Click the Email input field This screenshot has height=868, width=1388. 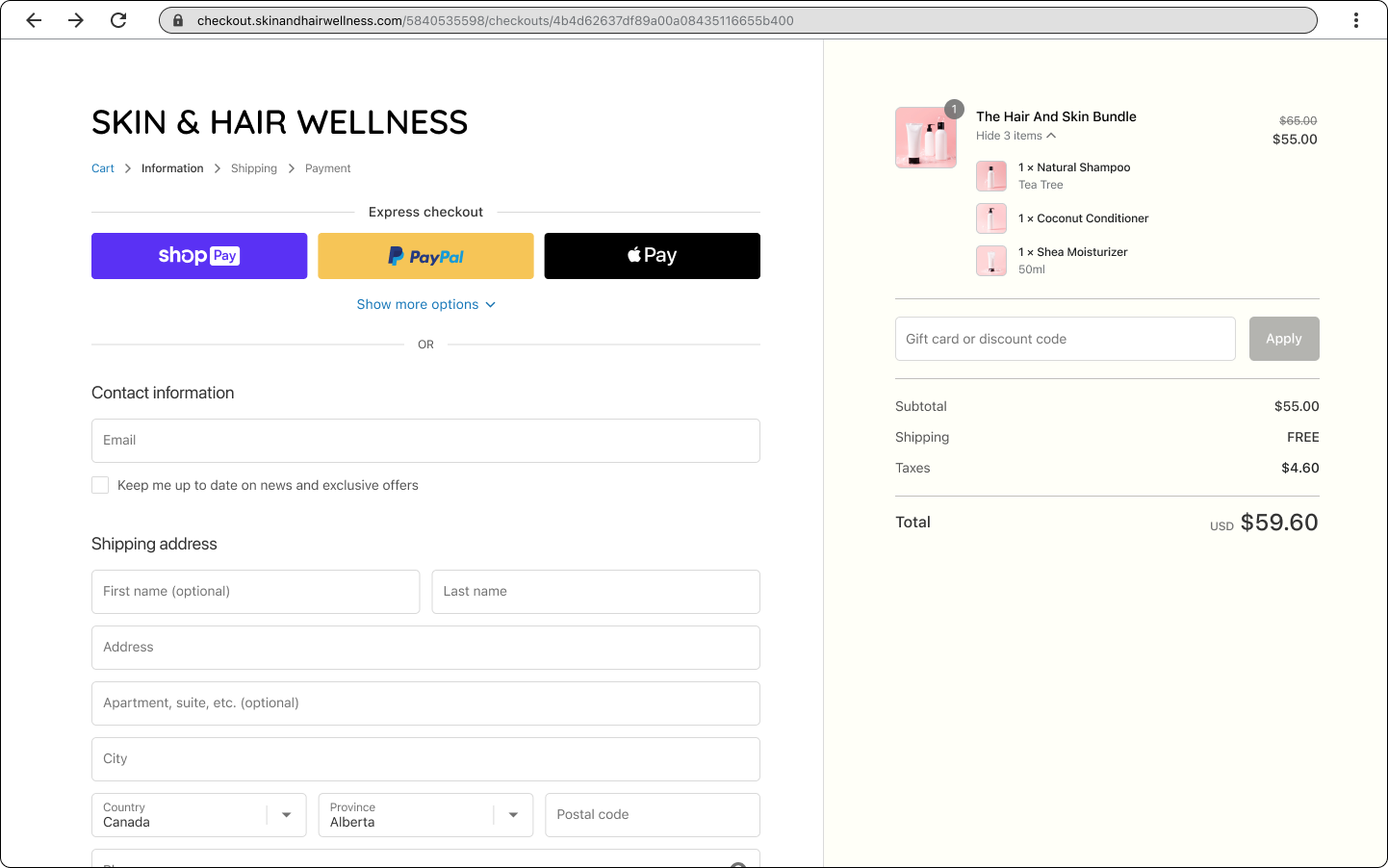click(425, 441)
